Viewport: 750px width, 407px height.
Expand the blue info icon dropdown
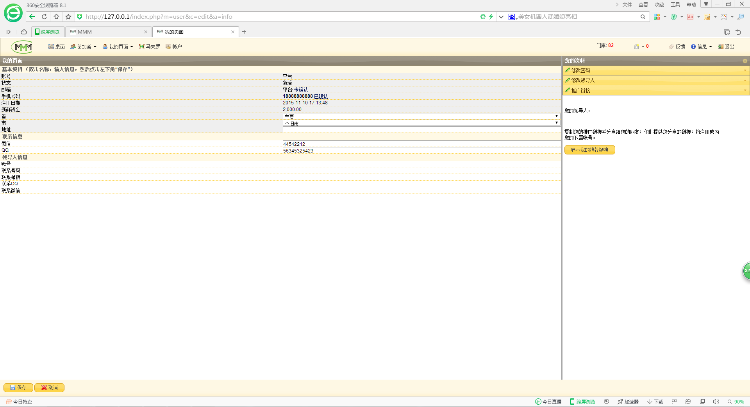(x=702, y=46)
